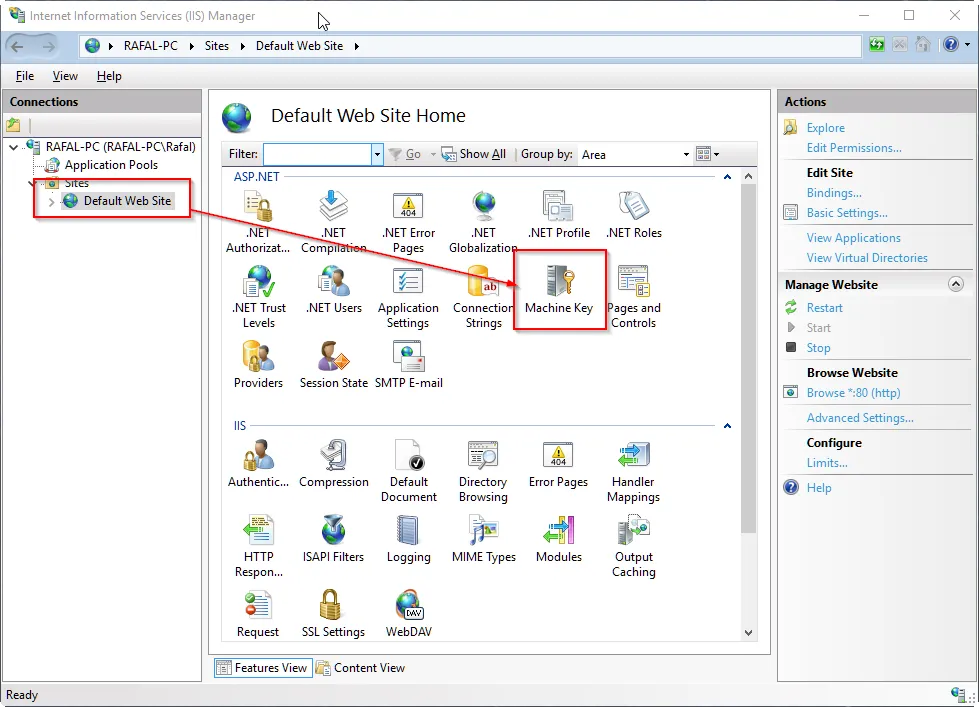Image resolution: width=979 pixels, height=707 pixels.
Task: Open the .NET Profile feature
Action: pyautogui.click(x=558, y=215)
